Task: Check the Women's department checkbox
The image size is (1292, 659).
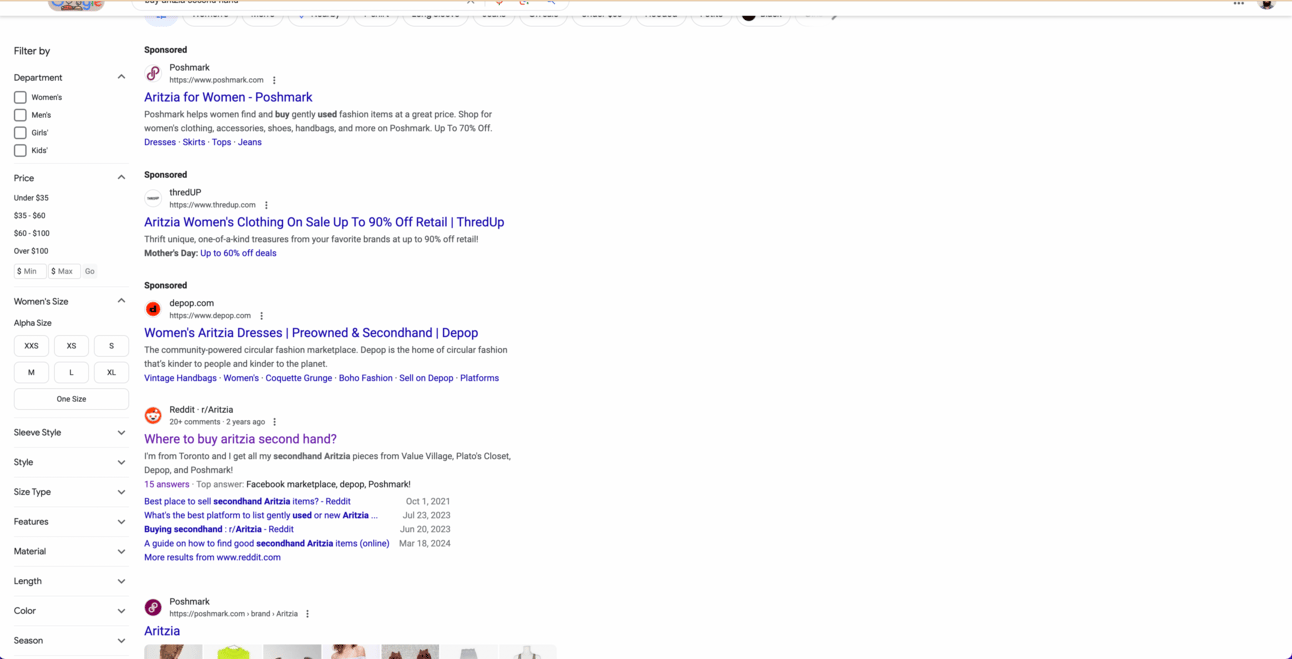Action: [x=20, y=97]
